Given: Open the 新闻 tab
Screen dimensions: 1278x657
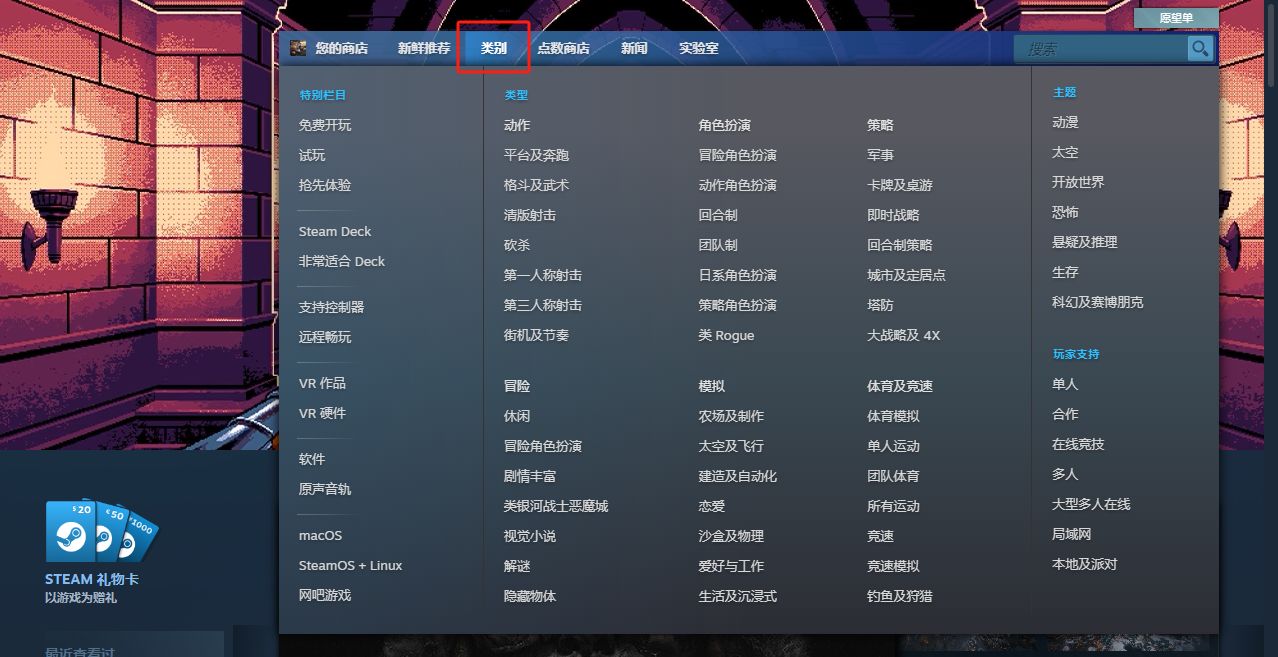Looking at the screenshot, I should [x=634, y=48].
